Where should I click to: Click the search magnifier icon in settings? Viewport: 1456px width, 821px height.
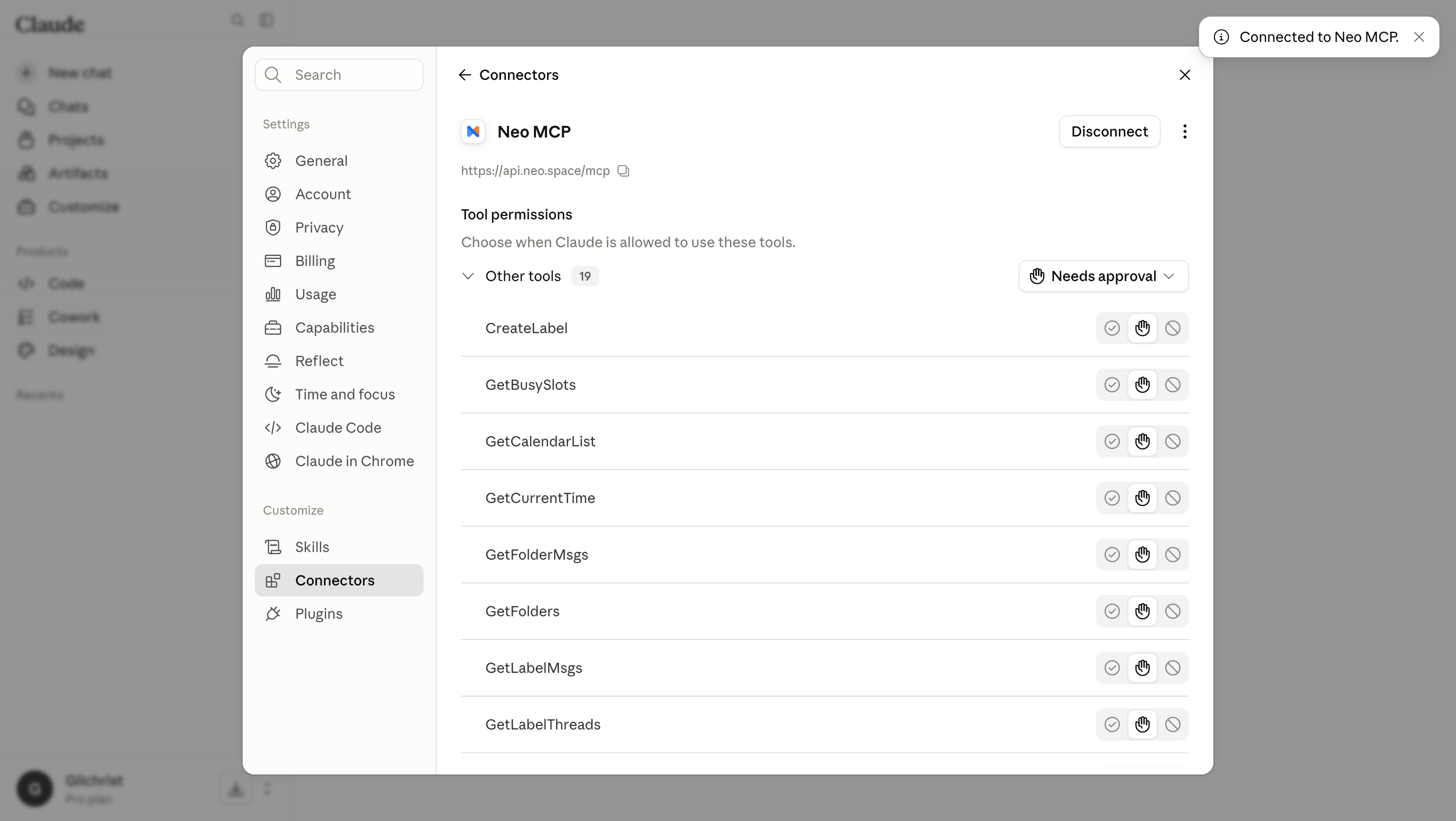(x=273, y=75)
